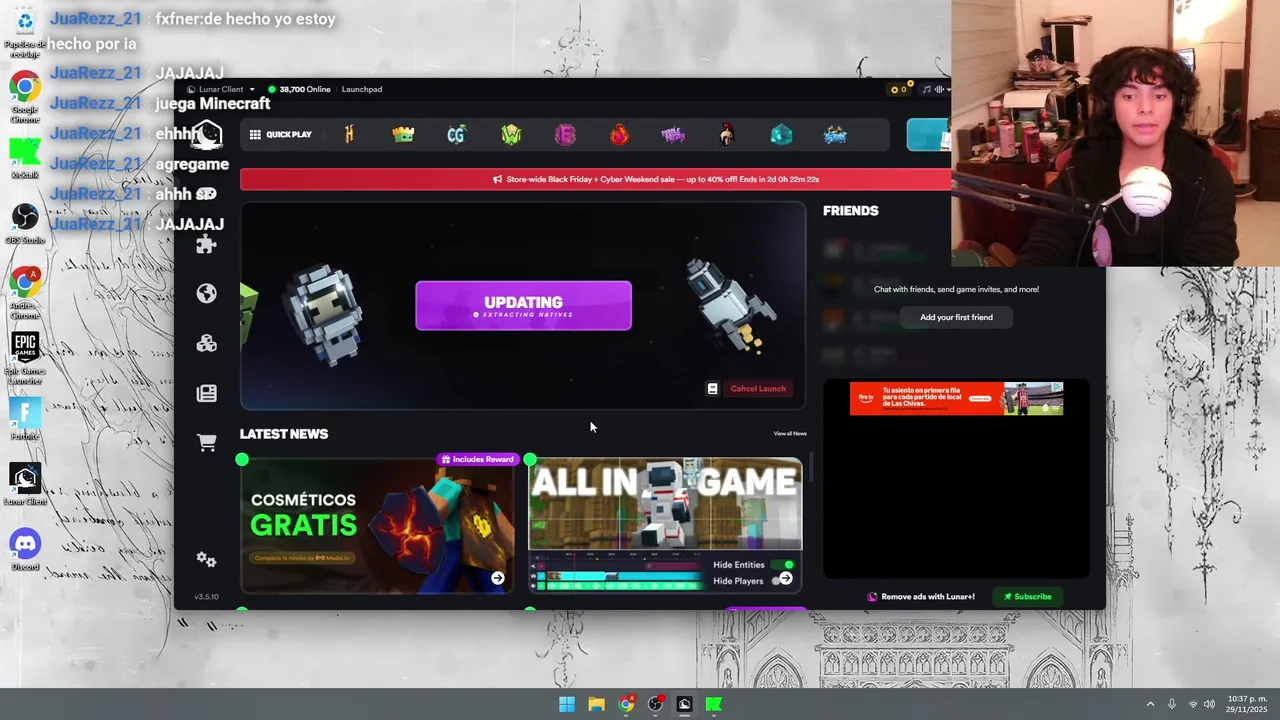Open Google Chrome desktop shortcut
The width and height of the screenshot is (1280, 720).
pos(25,97)
